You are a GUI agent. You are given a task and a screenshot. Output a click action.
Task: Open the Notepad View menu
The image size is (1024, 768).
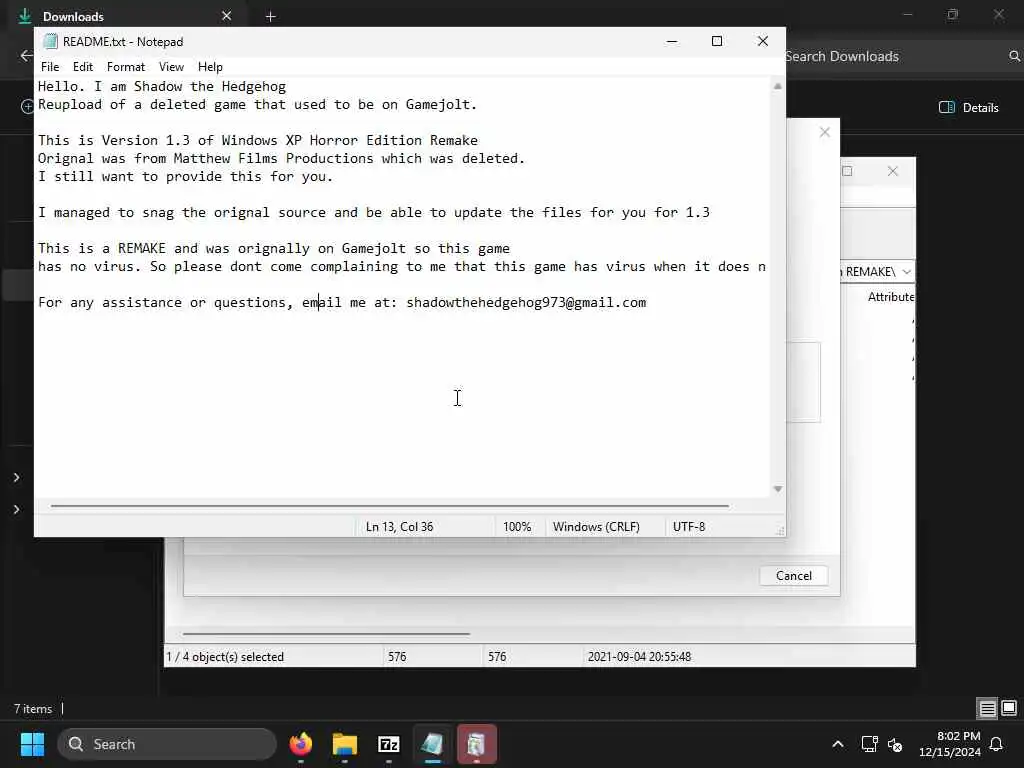click(171, 67)
